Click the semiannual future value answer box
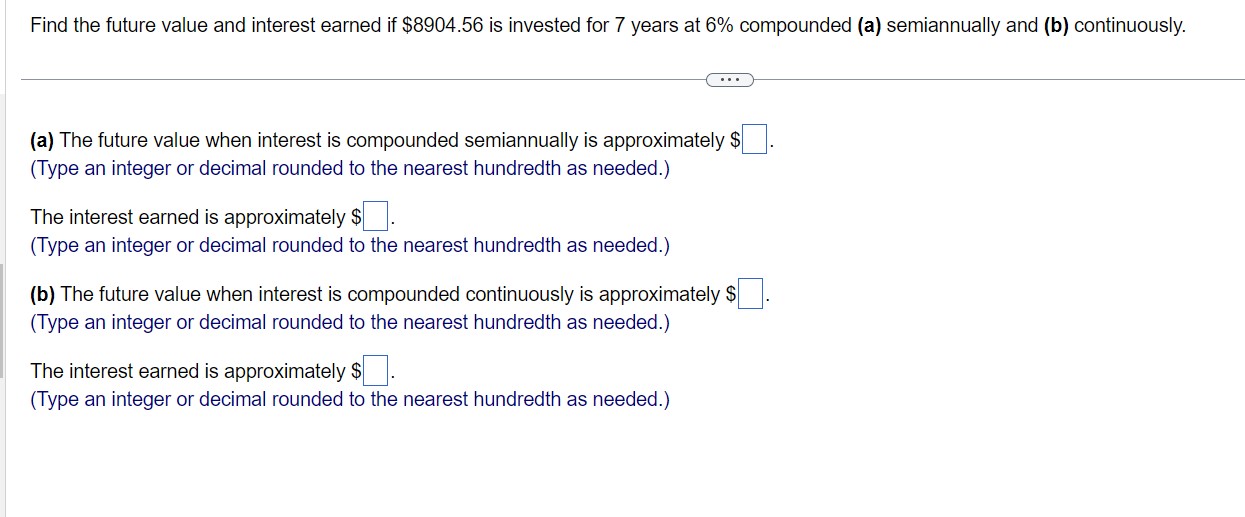1245x517 pixels. coord(754,140)
